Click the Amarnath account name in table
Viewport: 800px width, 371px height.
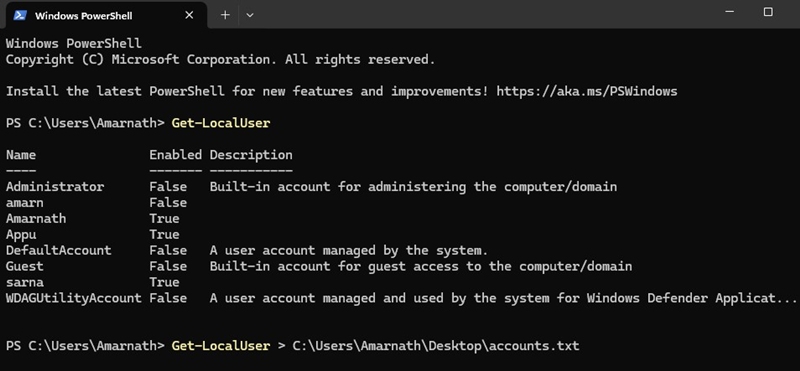pos(36,218)
